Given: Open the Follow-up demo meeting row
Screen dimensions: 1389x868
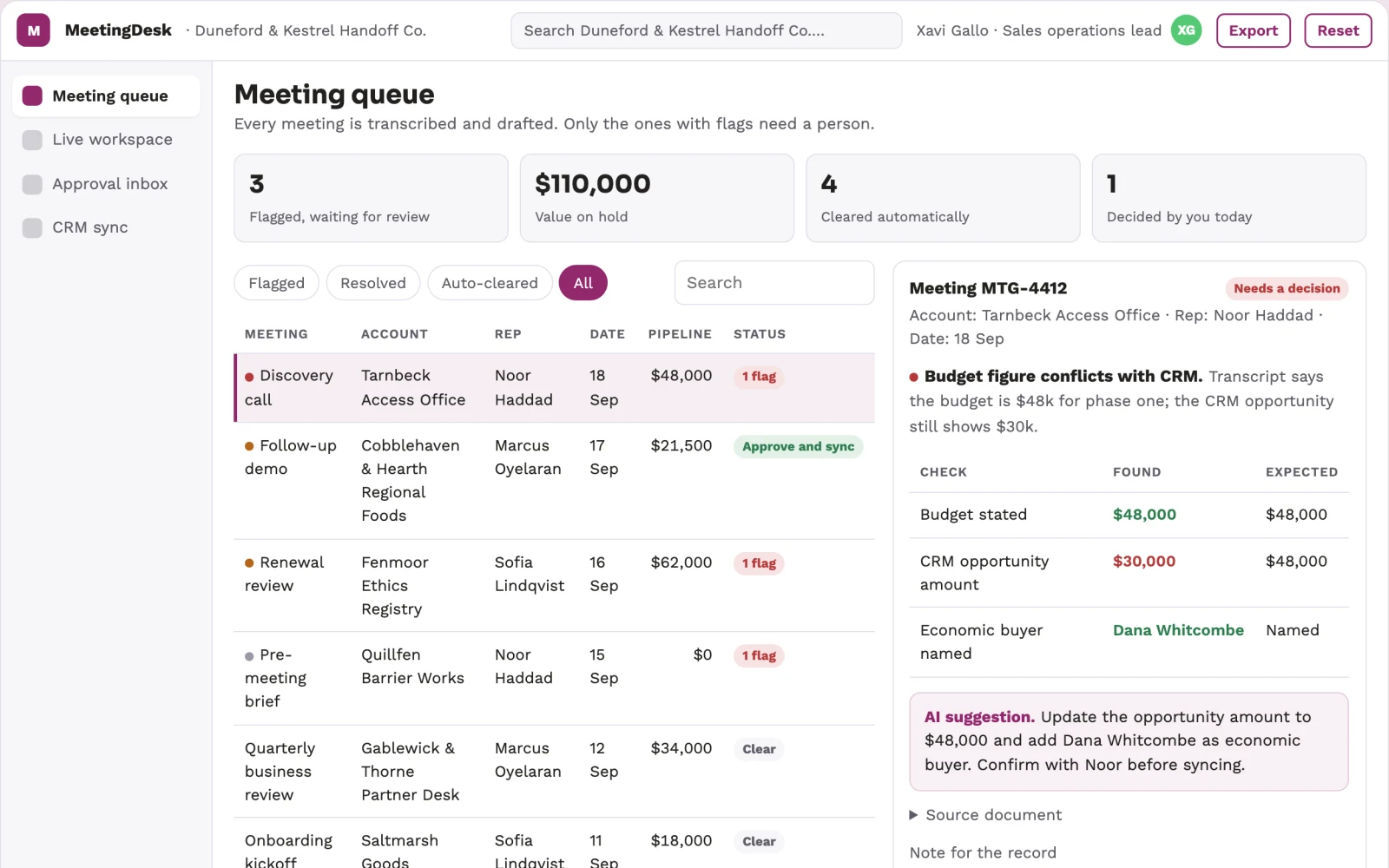Looking at the screenshot, I should tap(554, 481).
